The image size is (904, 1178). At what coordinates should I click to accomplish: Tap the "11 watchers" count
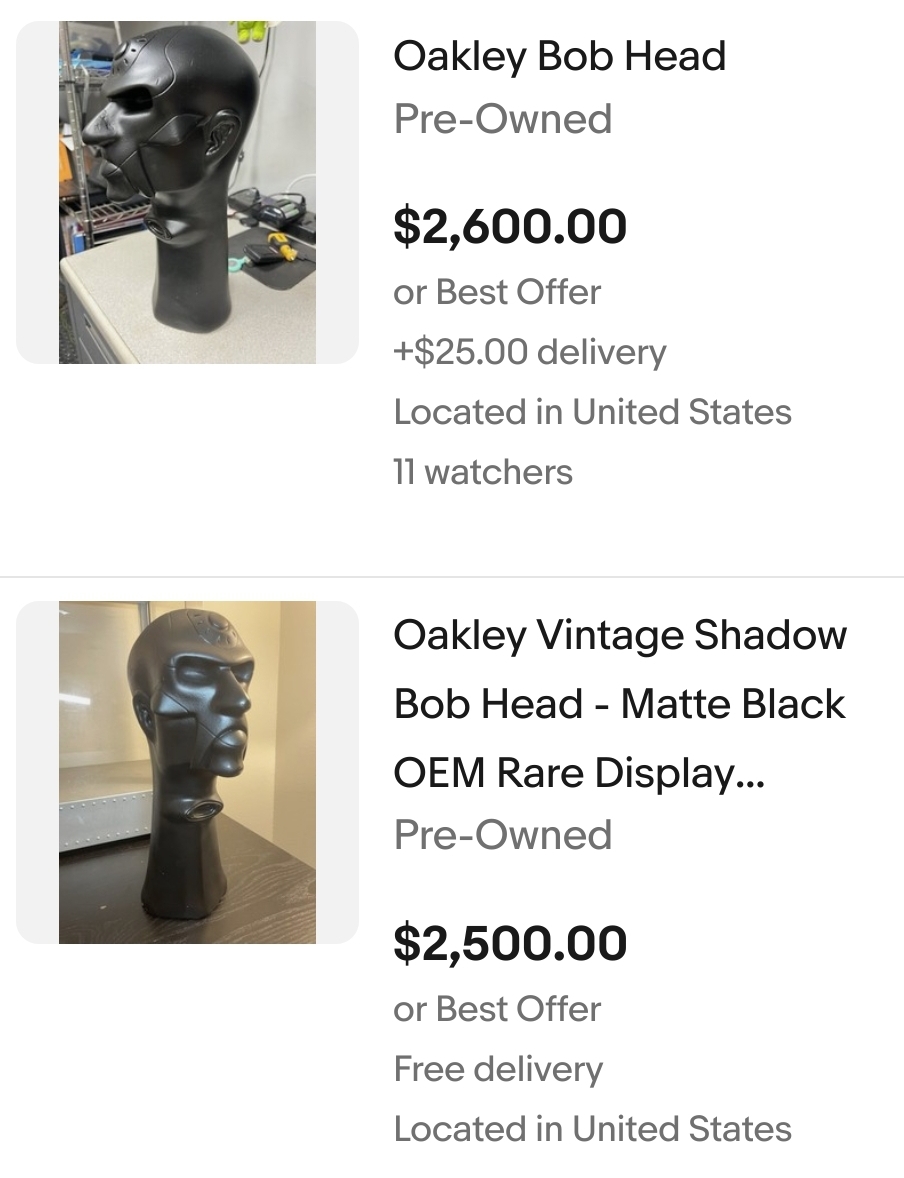483,472
